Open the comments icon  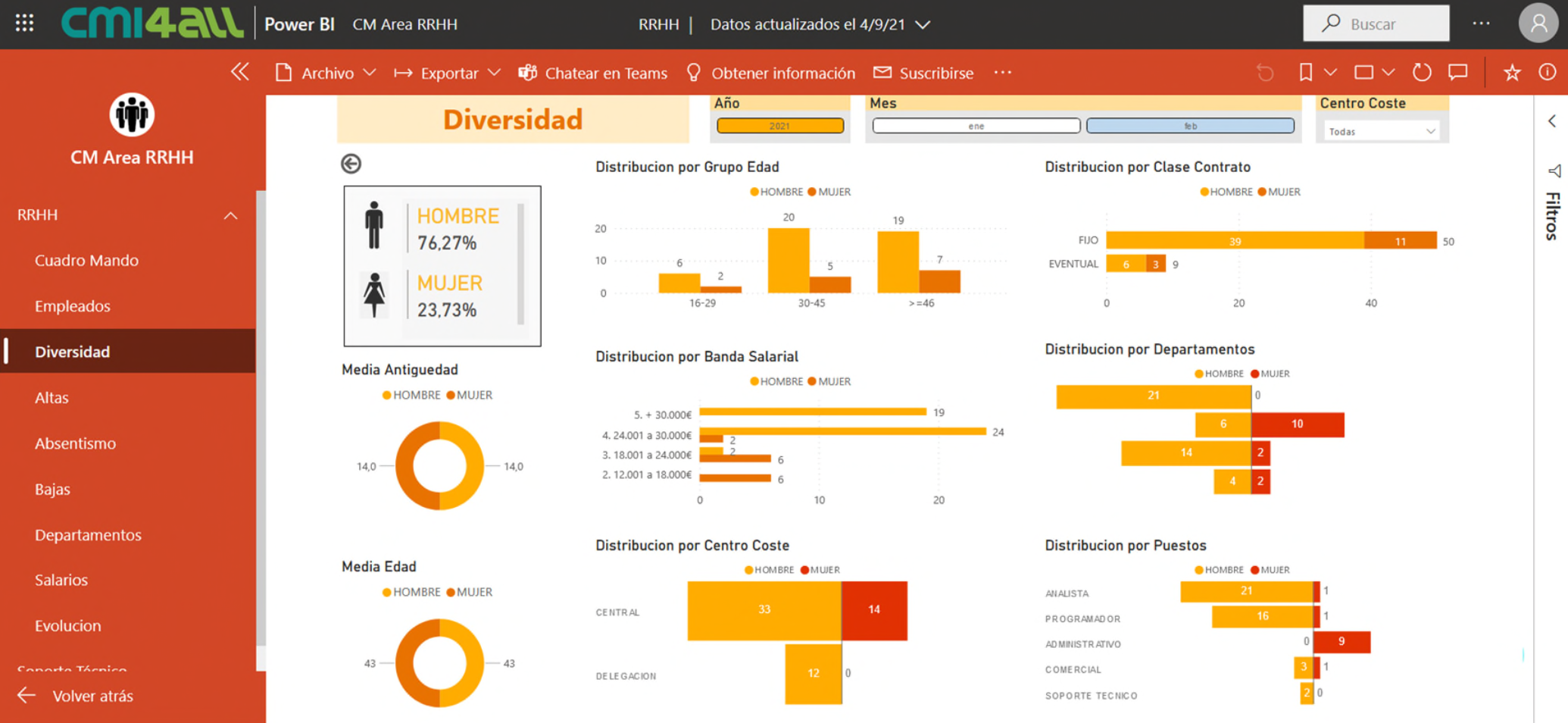tap(1457, 73)
